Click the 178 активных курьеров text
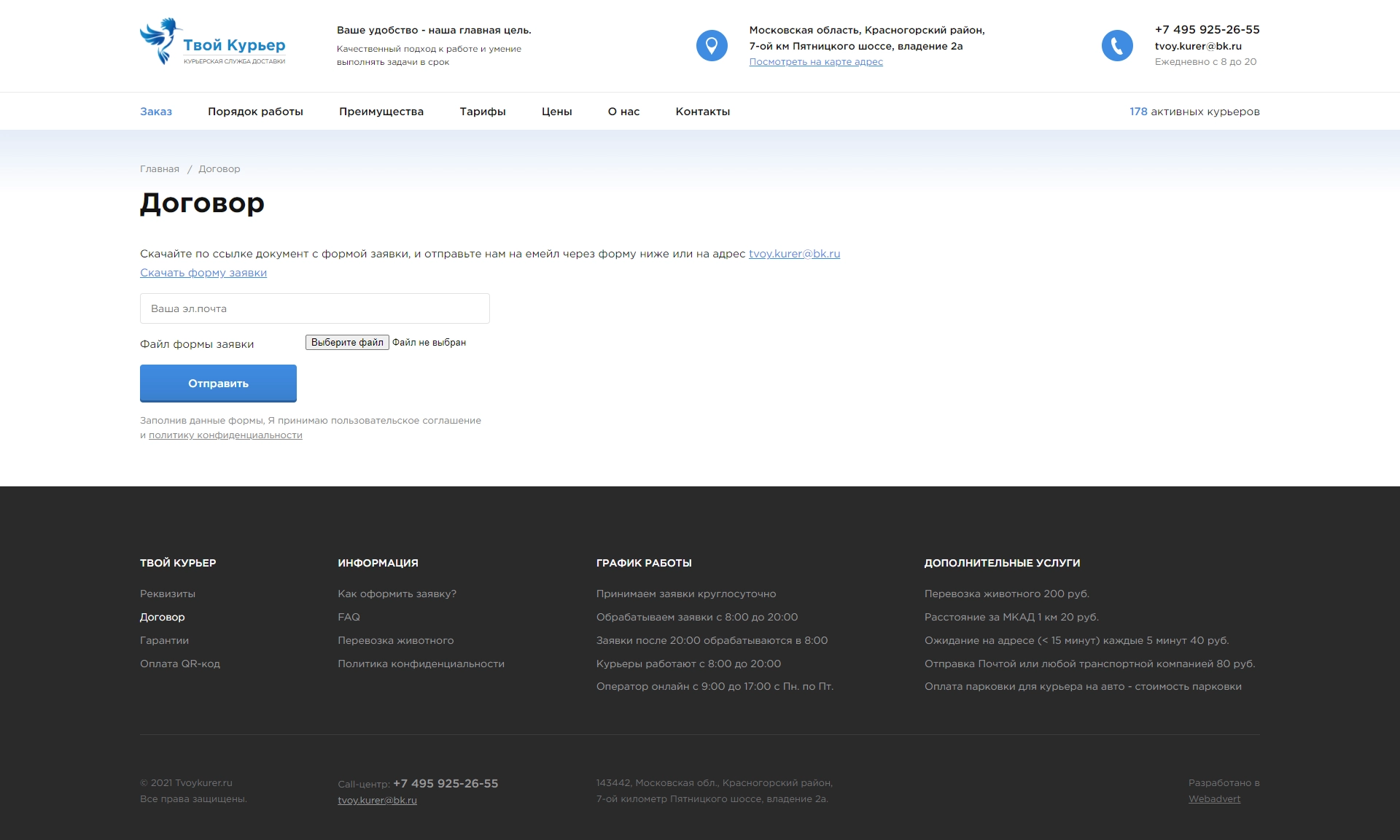The height and width of the screenshot is (840, 1400). [1194, 112]
